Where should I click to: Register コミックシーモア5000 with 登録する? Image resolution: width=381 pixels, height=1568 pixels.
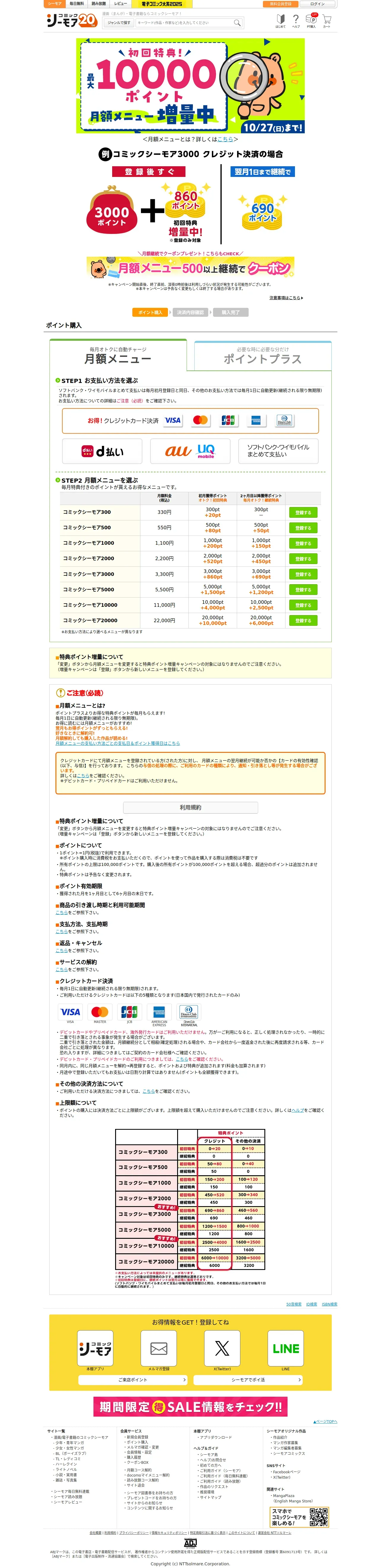pos(303,590)
